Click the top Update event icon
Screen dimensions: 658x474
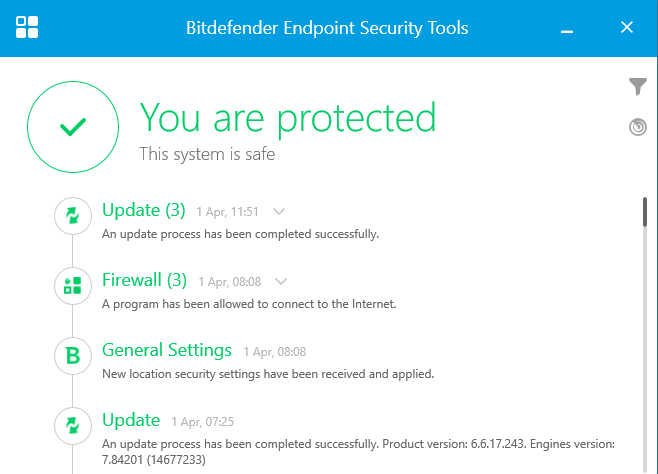pos(72,215)
